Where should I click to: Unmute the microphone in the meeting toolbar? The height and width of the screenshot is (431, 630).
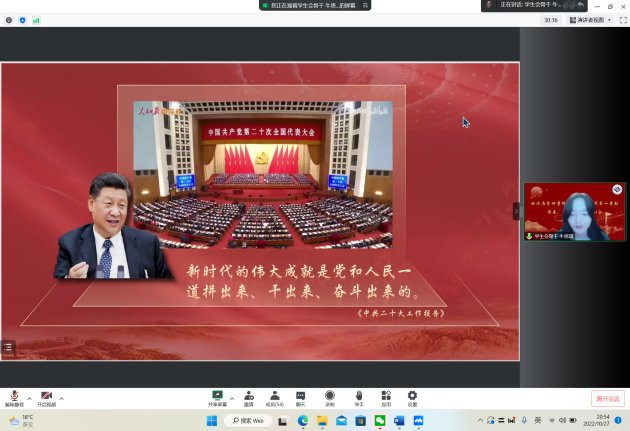tap(14, 396)
